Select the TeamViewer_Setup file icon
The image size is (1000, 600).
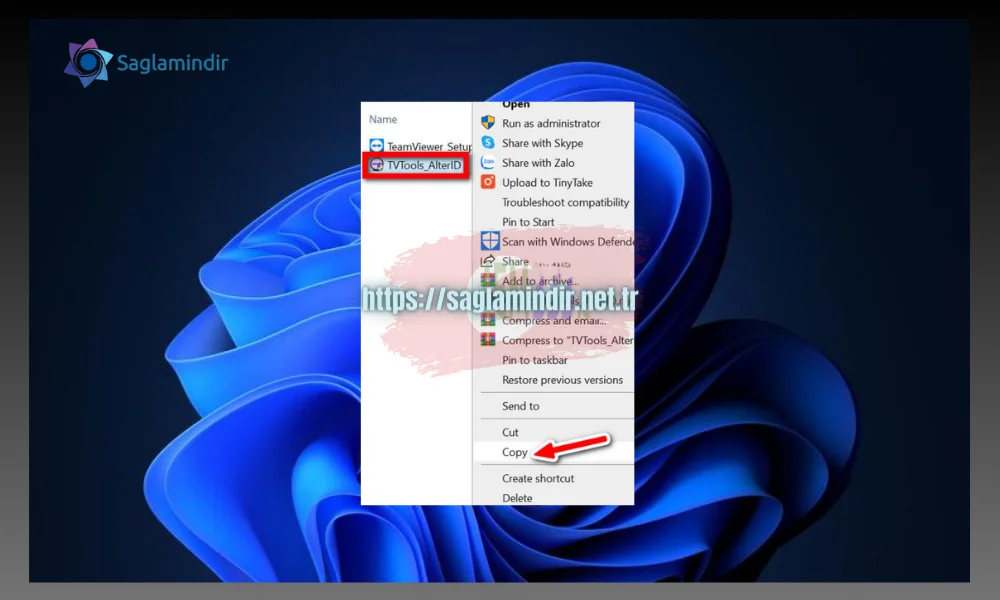(x=376, y=146)
